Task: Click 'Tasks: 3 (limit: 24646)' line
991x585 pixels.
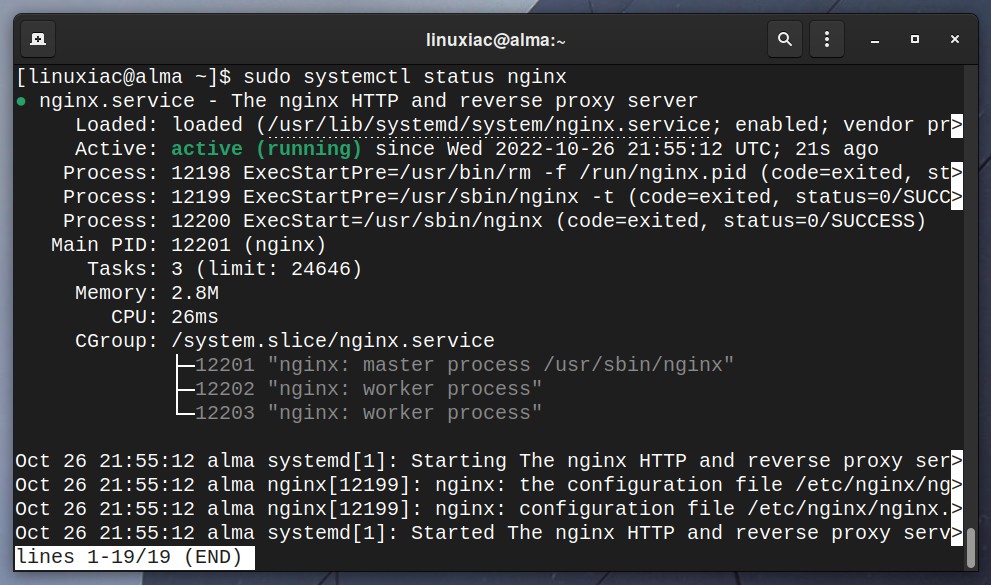Action: click(x=224, y=269)
